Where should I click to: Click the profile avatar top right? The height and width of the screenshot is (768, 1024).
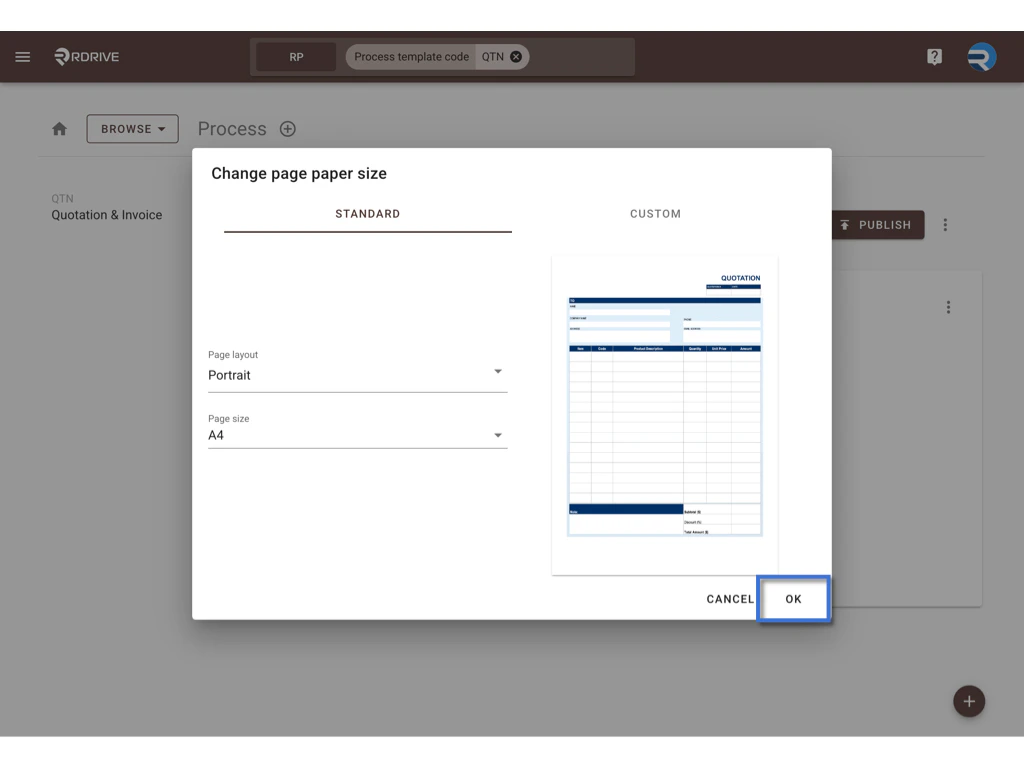(x=981, y=56)
